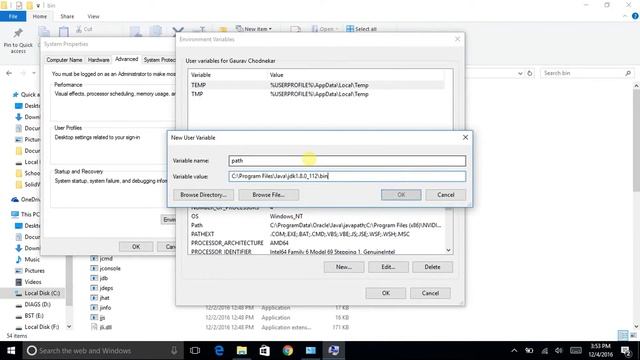The image size is (640, 360).
Task: Click Delete button under system variables
Action: tap(432, 267)
